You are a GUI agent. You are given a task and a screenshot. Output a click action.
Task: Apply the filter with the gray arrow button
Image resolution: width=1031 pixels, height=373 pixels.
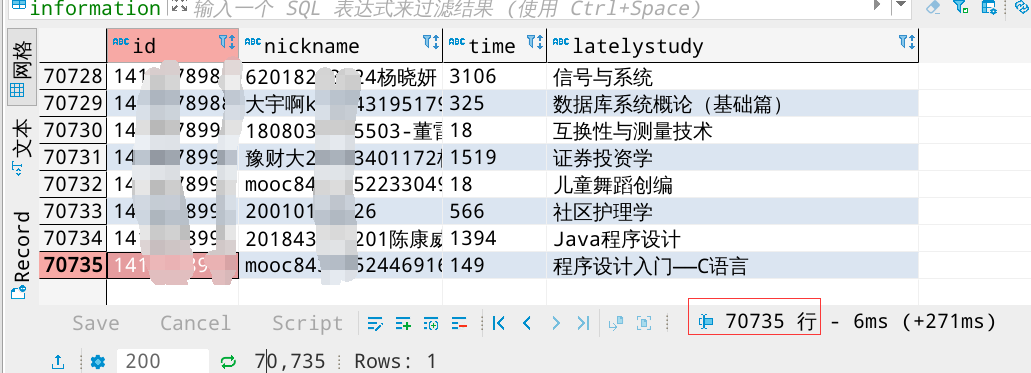[x=877, y=5]
